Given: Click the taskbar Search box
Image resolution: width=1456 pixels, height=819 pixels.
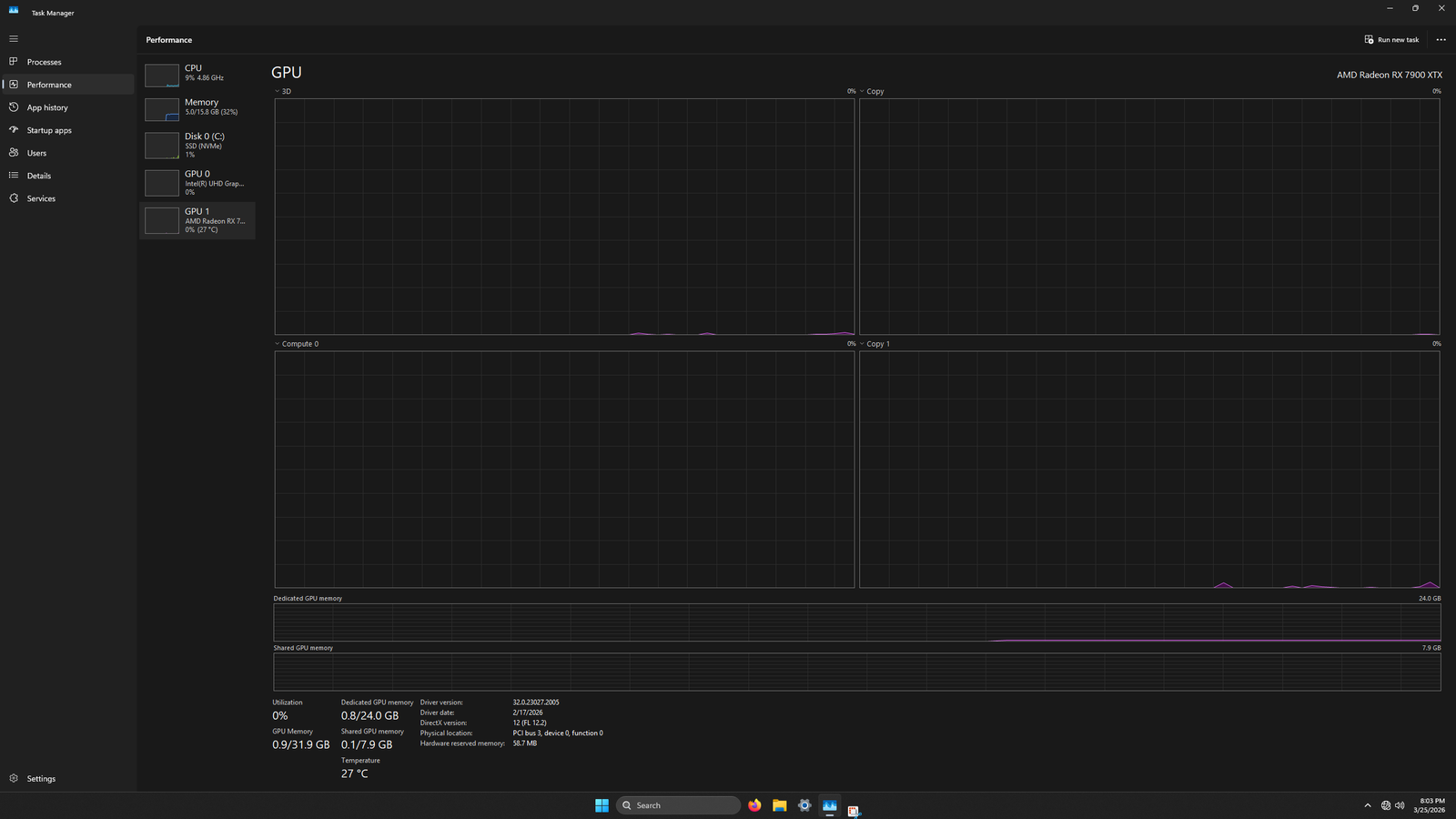Looking at the screenshot, I should (678, 805).
